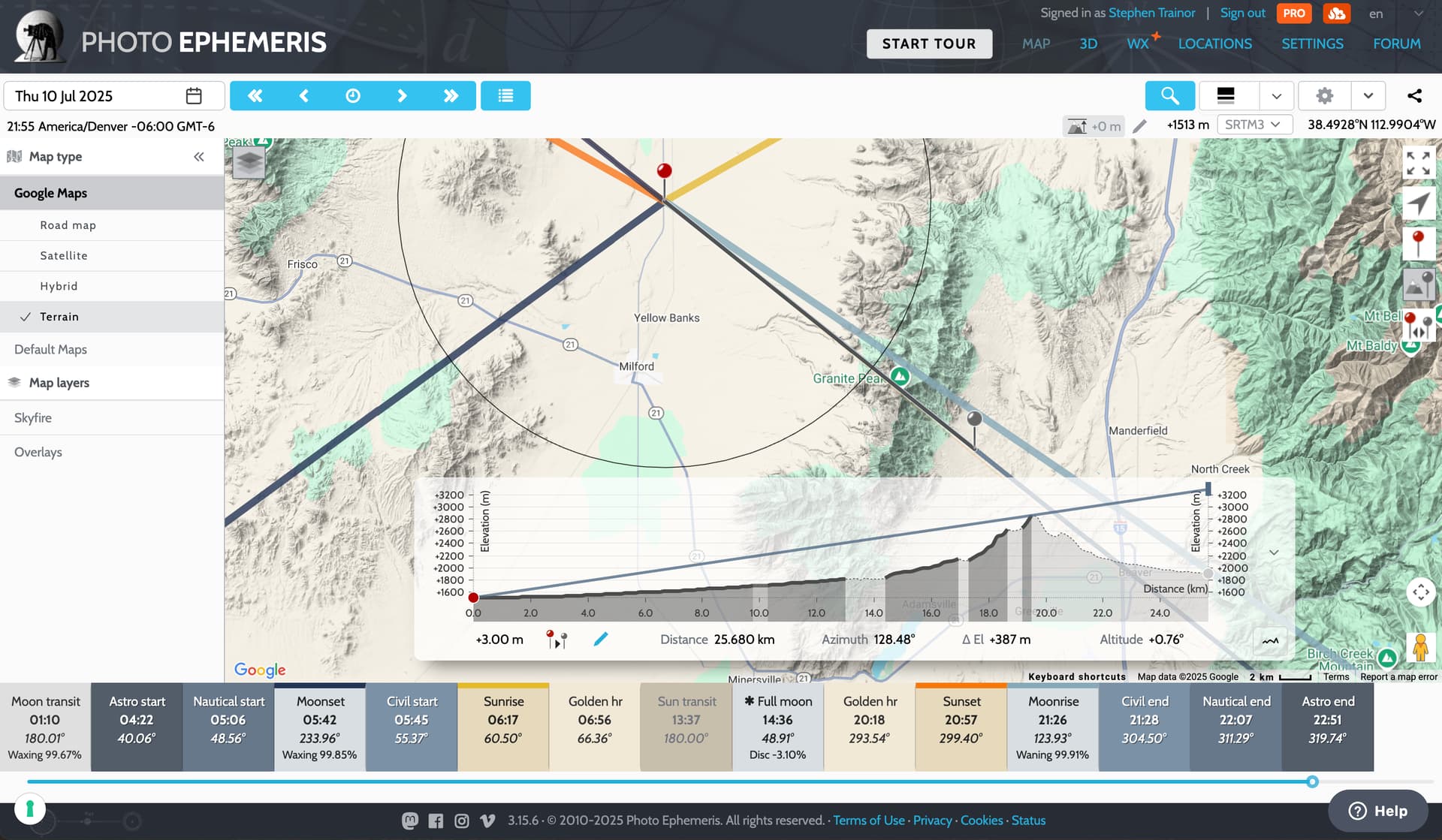The height and width of the screenshot is (840, 1442).
Task: Click the elevation profile red start marker
Action: tap(473, 598)
